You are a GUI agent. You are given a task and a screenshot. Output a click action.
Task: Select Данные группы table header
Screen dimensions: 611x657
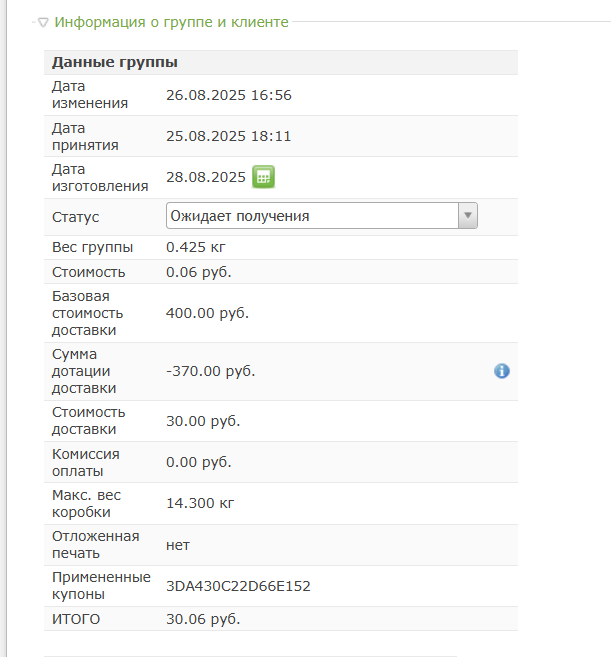(281, 62)
